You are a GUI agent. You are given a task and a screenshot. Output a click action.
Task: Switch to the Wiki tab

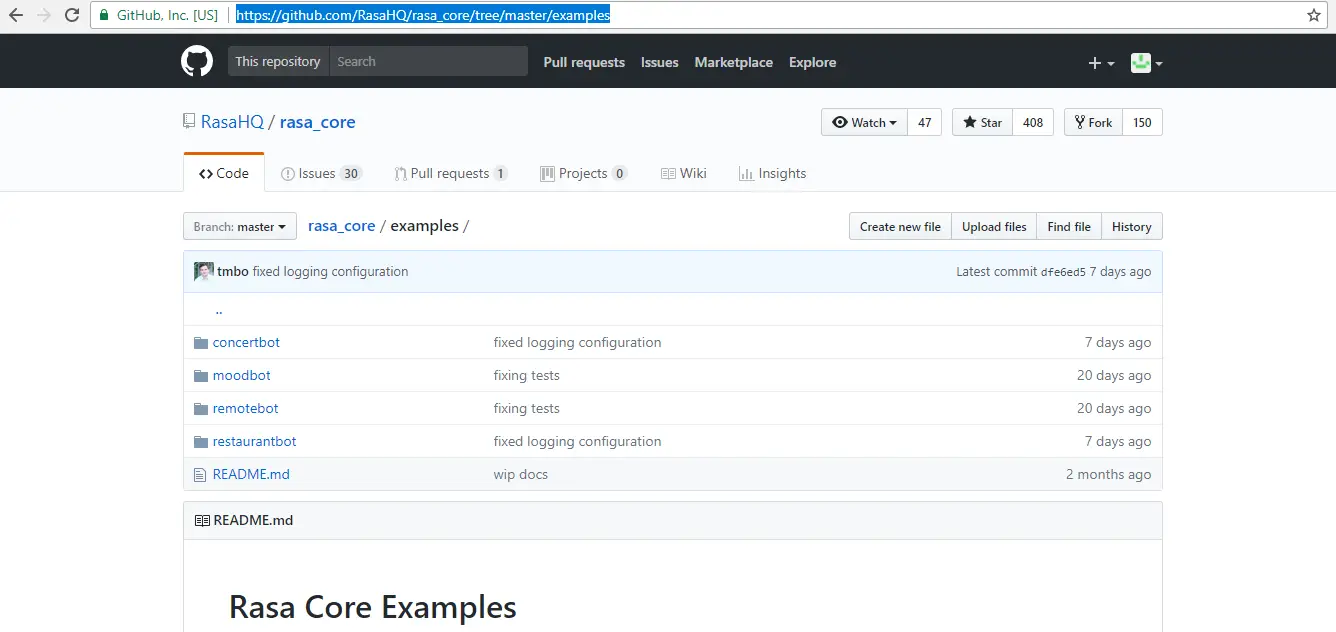point(684,173)
